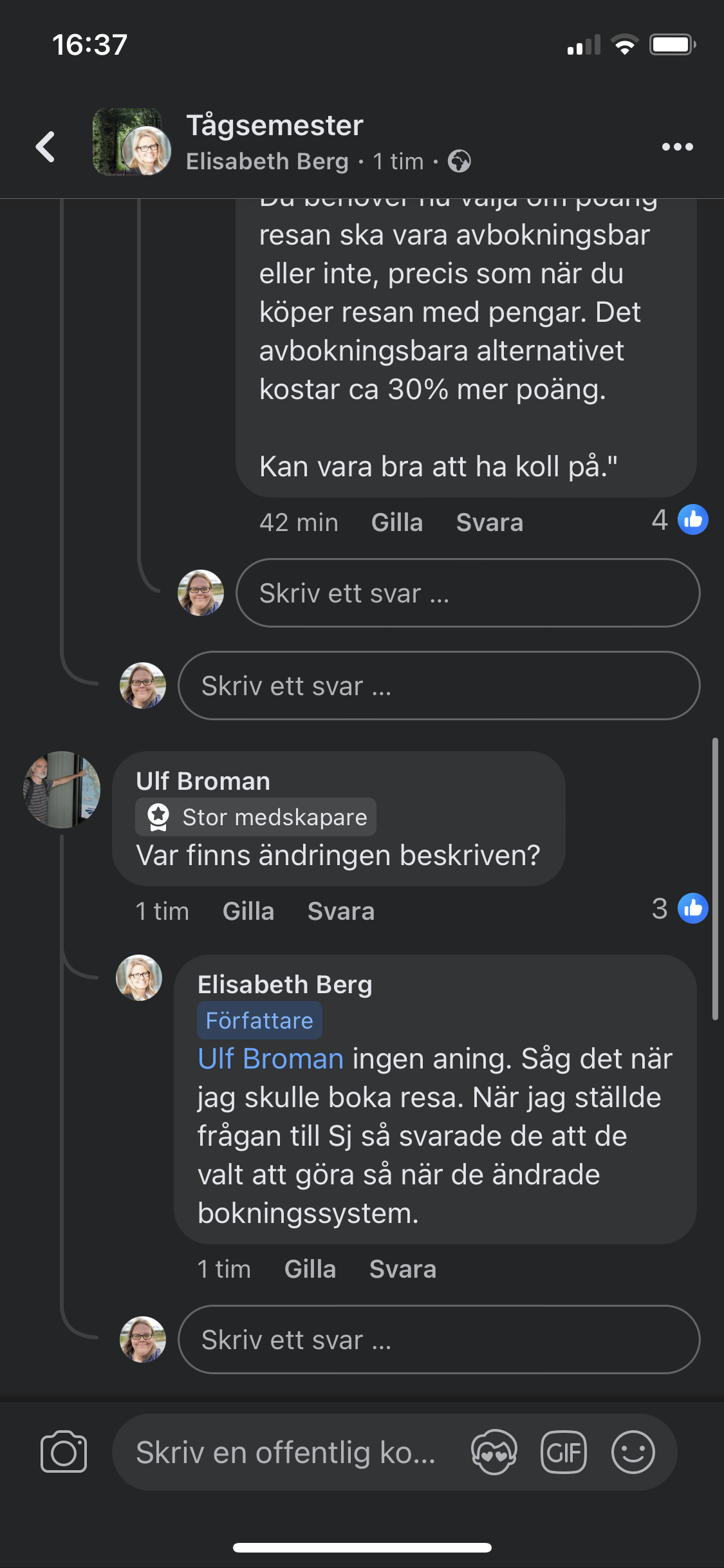
Task: Reply to Elisabeth Berg's reply via Svara
Action: pyautogui.click(x=403, y=1269)
